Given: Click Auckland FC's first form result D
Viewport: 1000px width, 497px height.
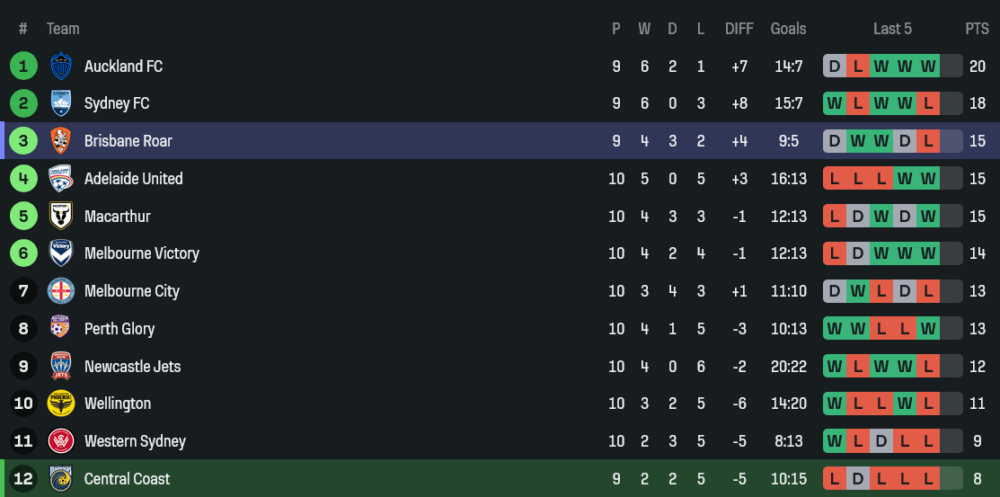Looking at the screenshot, I should click(x=835, y=66).
